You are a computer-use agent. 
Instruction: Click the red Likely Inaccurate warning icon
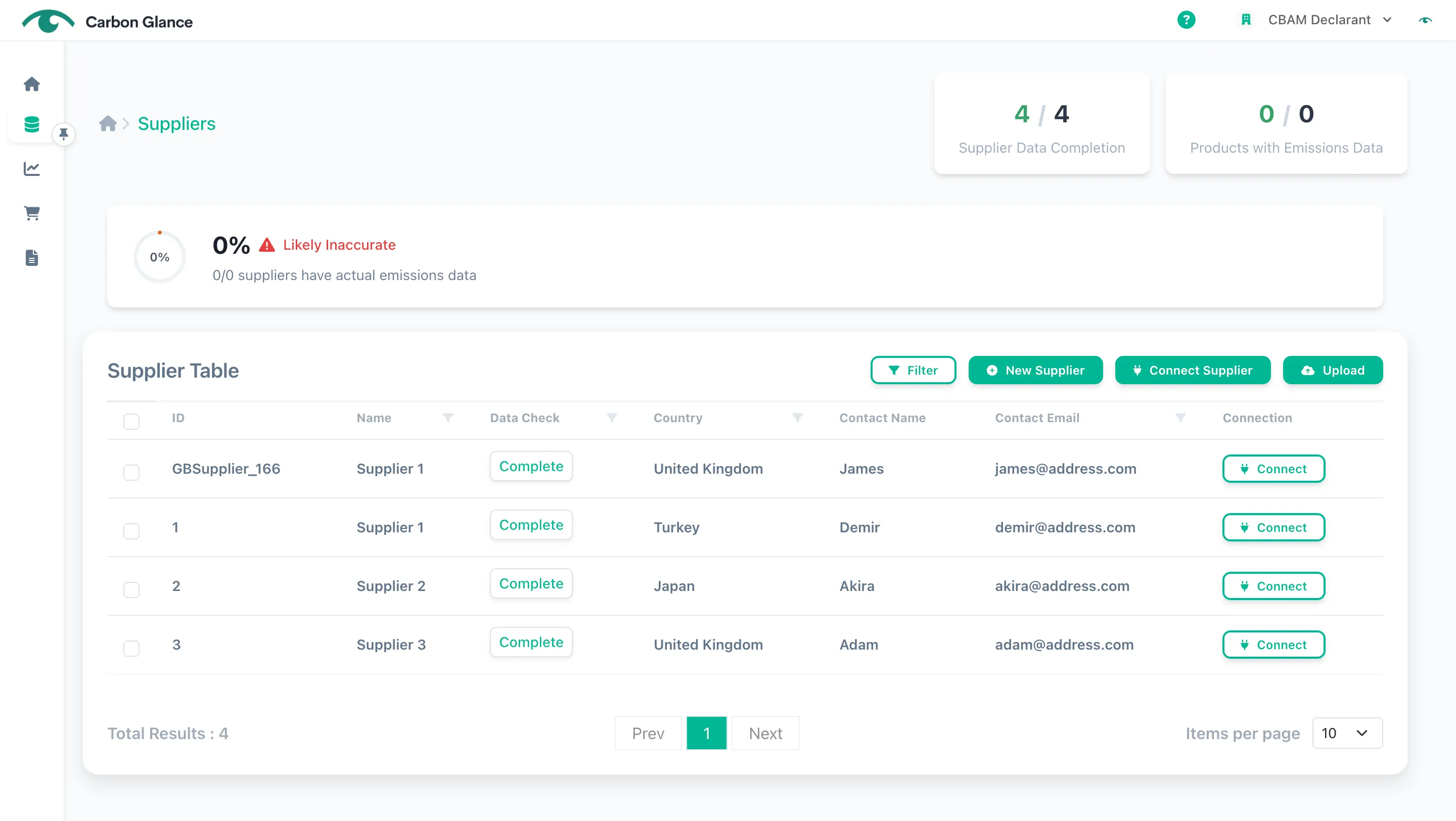(x=267, y=245)
